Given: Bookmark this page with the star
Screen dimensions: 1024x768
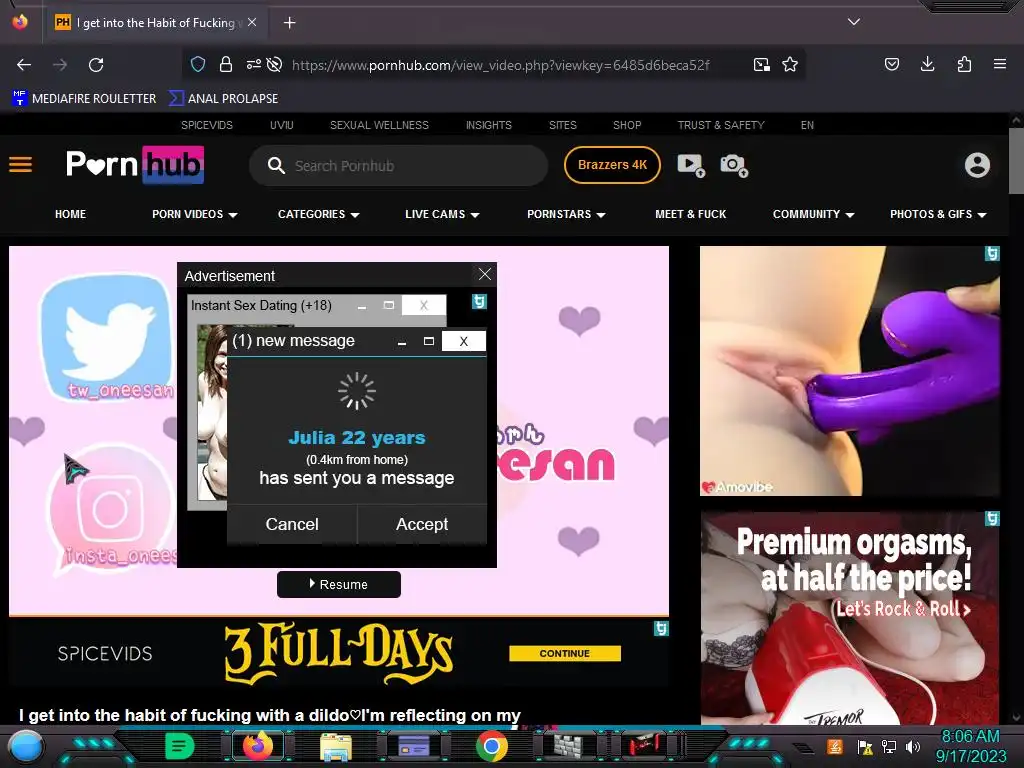Looking at the screenshot, I should [790, 64].
